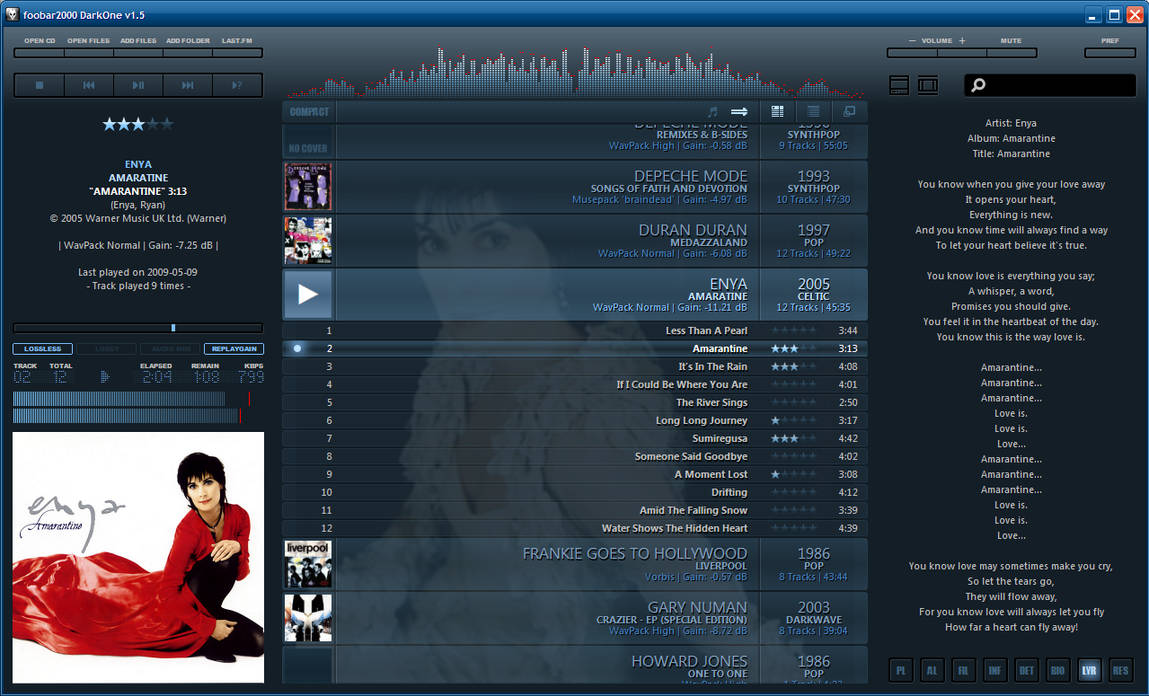Expand the Frankie Goes To Hollywood Liverpool album
Screen dimensions: 1149x696
tap(307, 563)
